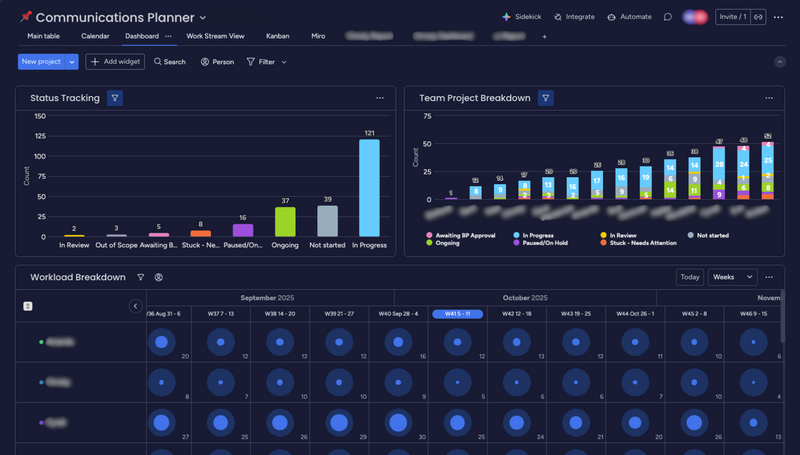Open the Automate robot icon
Screen dimensions: 800x455
[629, 17]
